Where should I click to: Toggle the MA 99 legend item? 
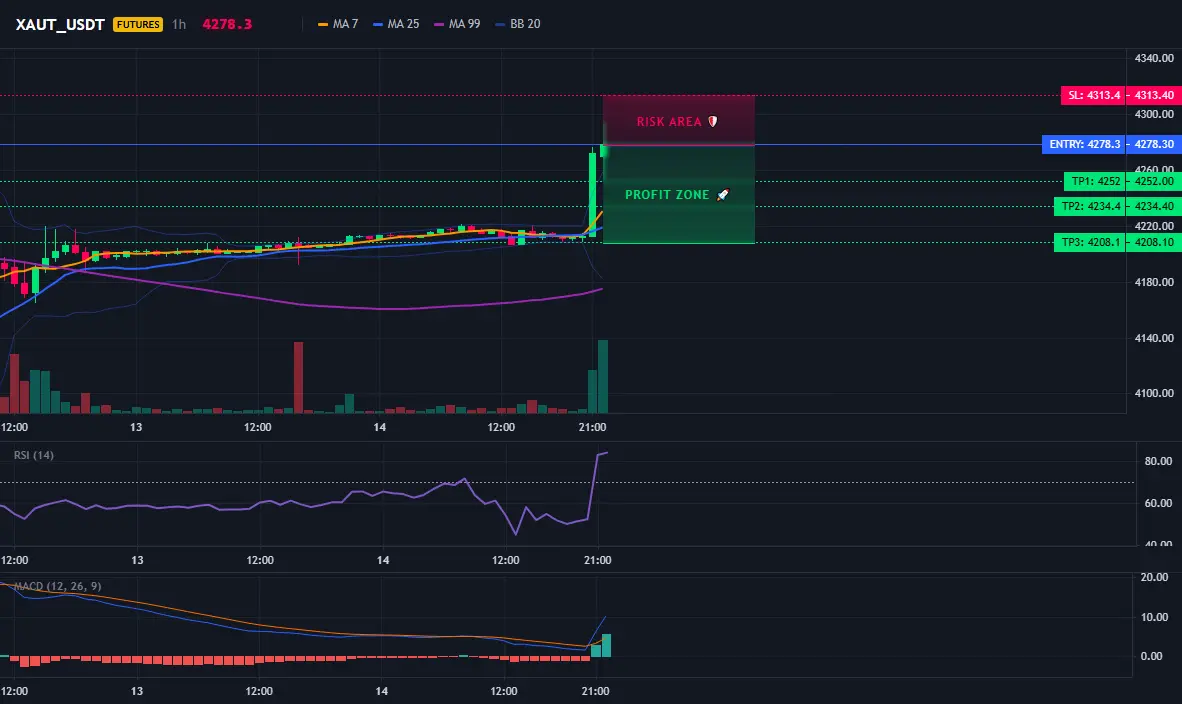(457, 24)
